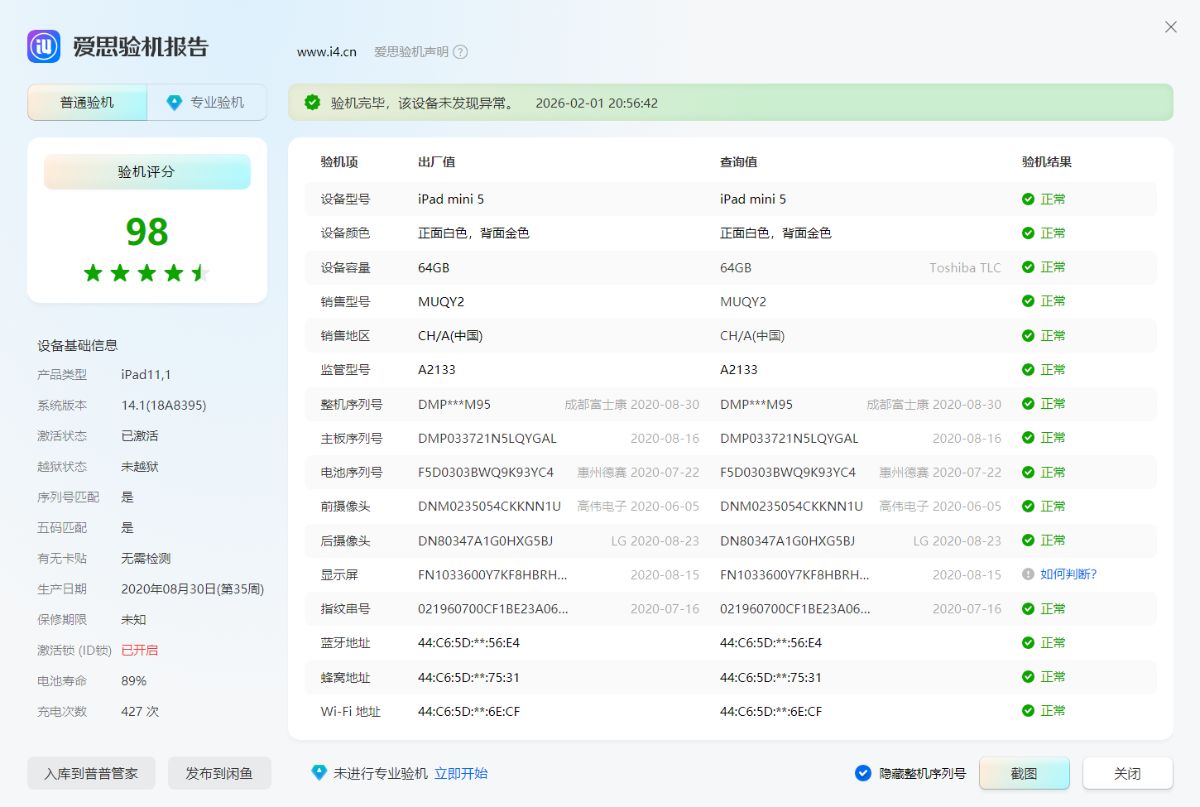Click the i4 Aisi app logo
Image resolution: width=1200 pixels, height=807 pixels.
pyautogui.click(x=44, y=46)
